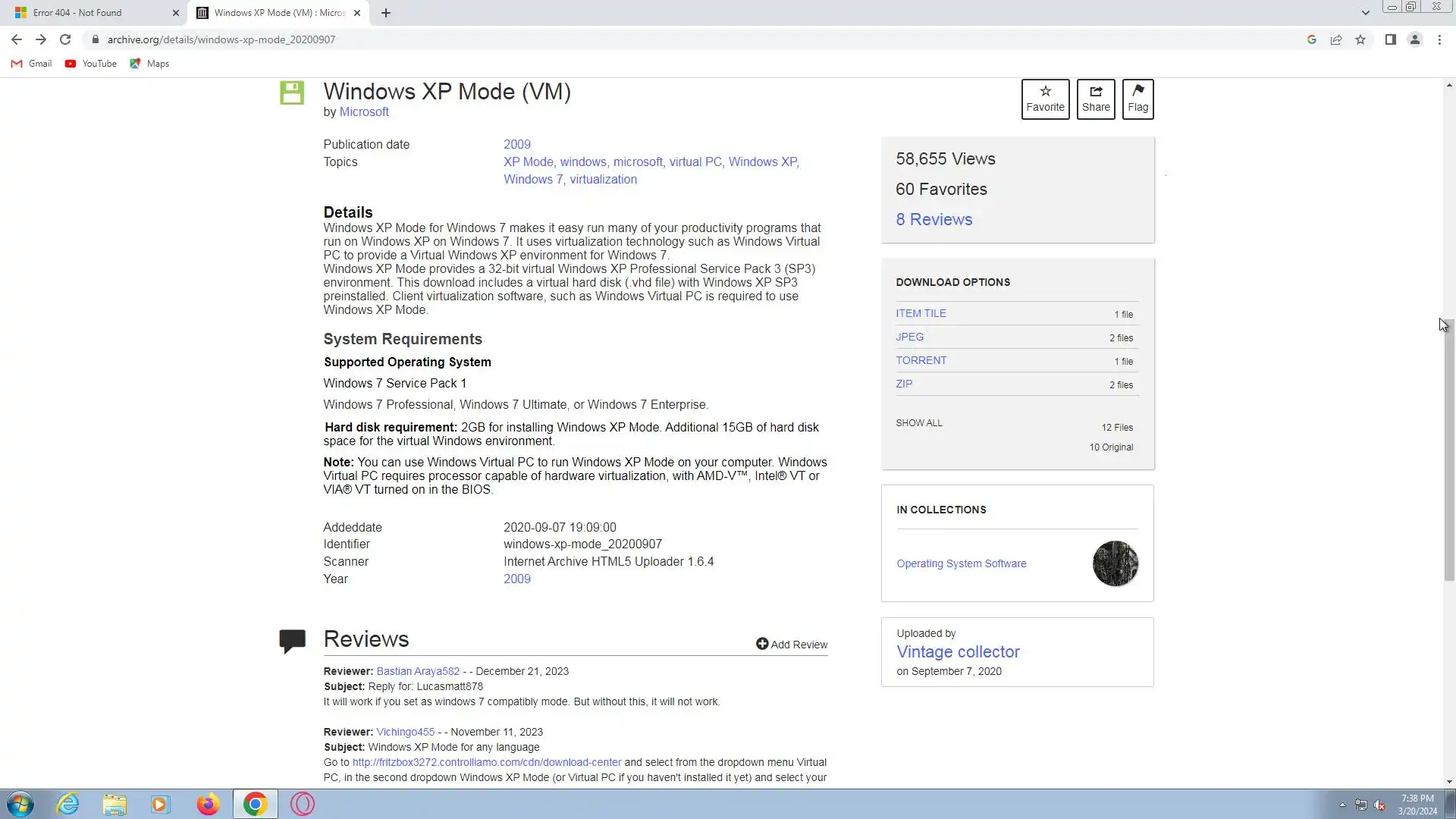
Task: Click the Favorite star button
Action: coord(1045,99)
